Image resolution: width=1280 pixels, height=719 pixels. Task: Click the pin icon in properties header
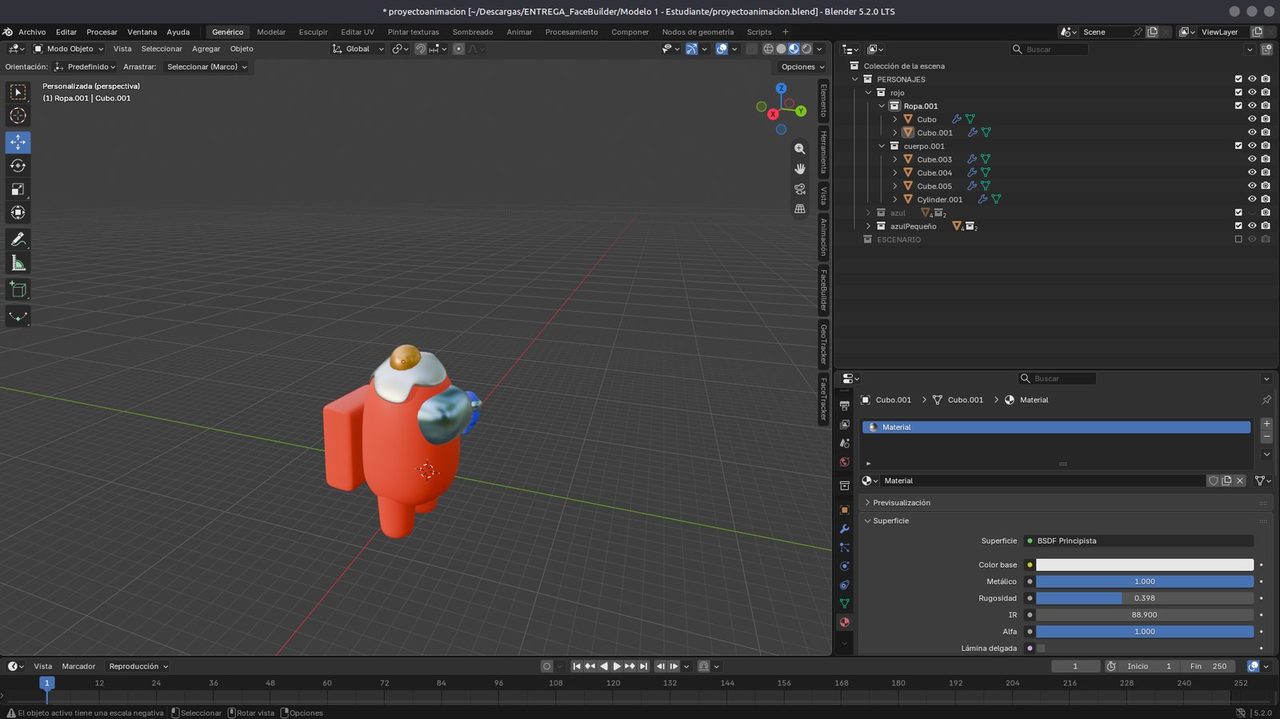[1266, 400]
